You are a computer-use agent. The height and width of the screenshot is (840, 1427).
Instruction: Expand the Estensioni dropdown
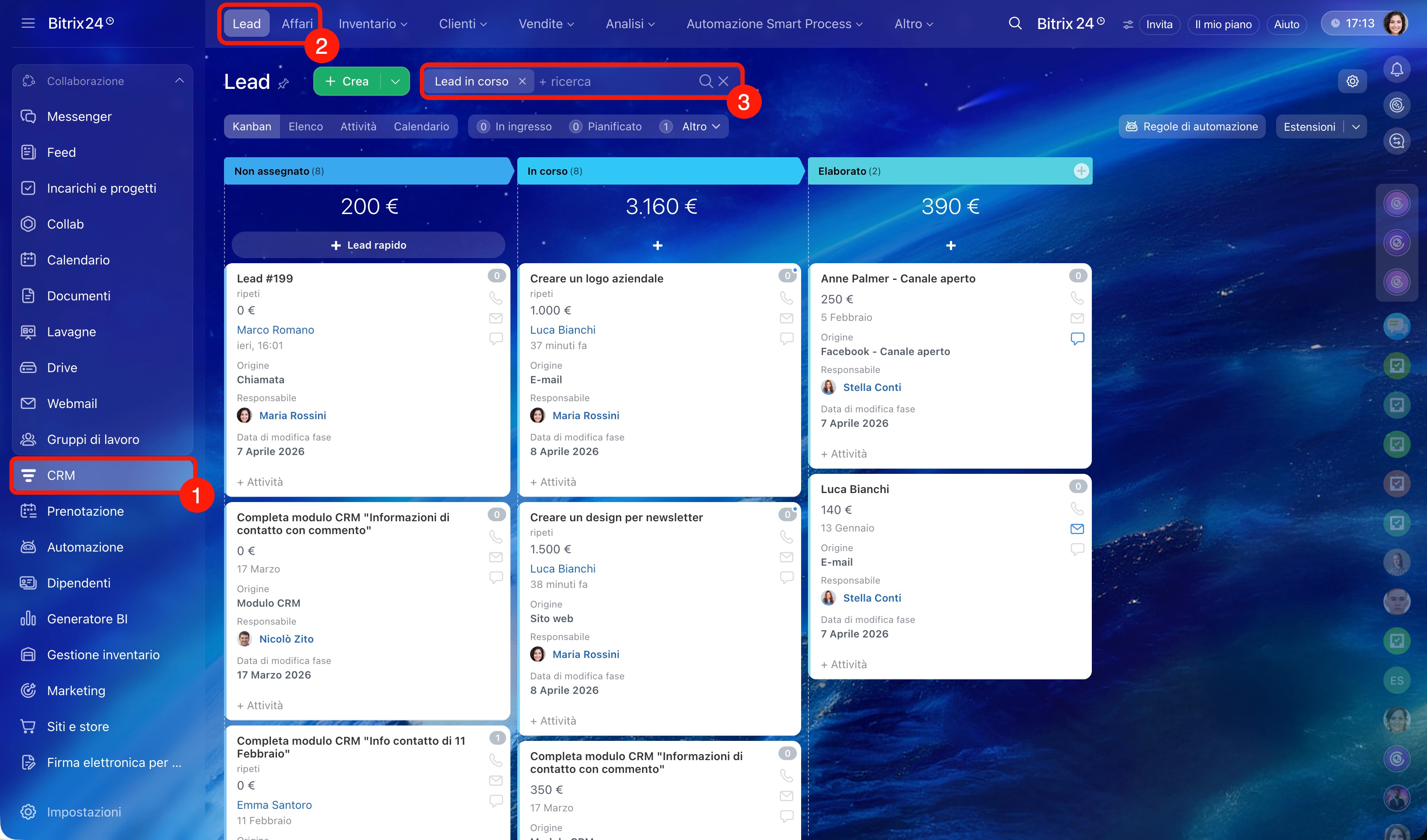1356,127
